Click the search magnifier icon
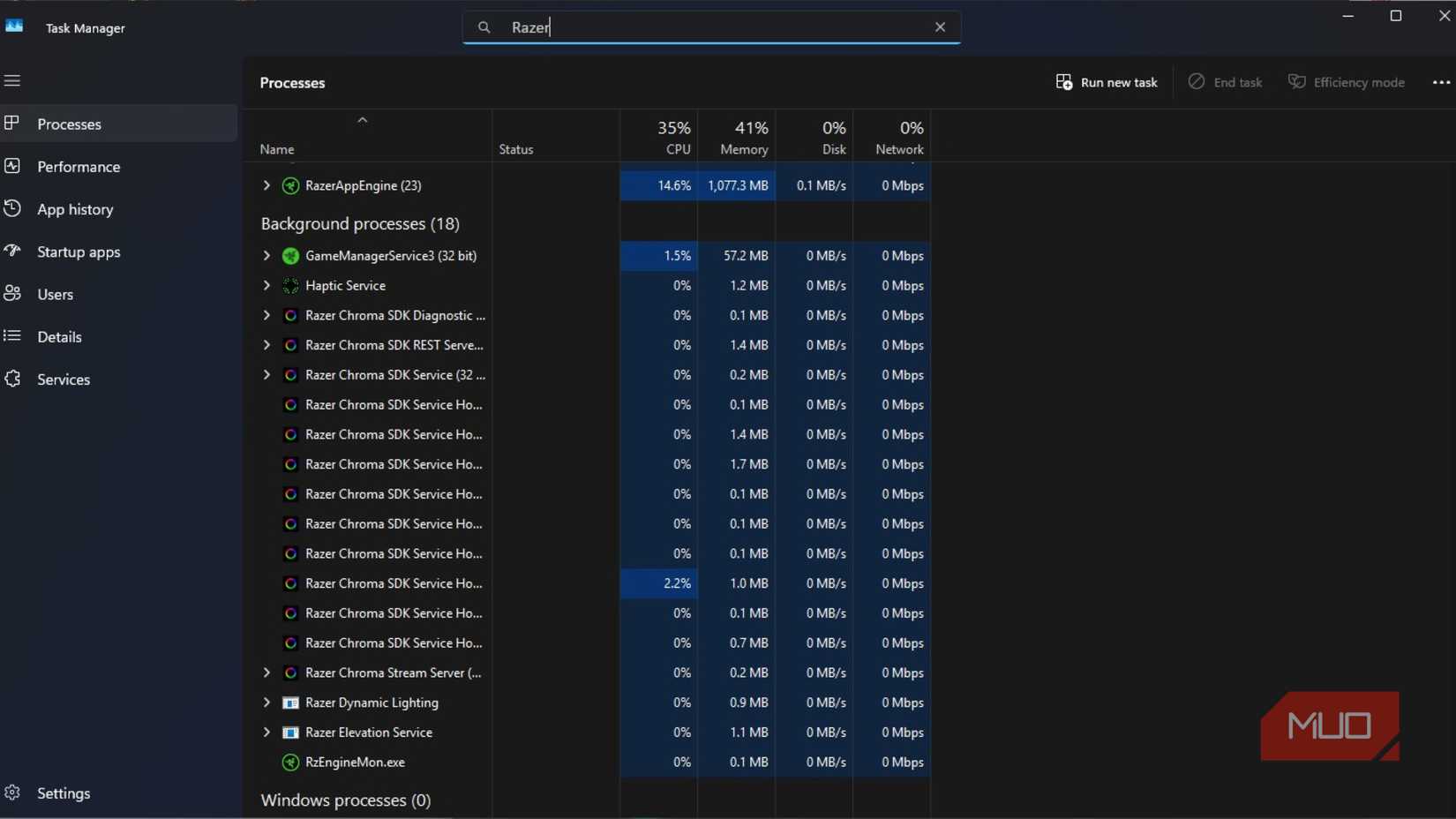1456x819 pixels. (x=484, y=27)
